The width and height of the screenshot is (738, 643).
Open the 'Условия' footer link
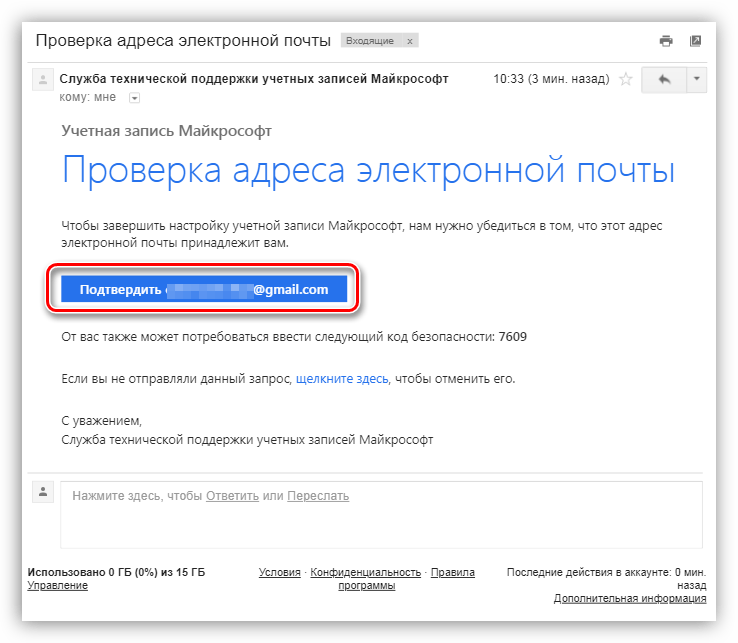(280, 572)
